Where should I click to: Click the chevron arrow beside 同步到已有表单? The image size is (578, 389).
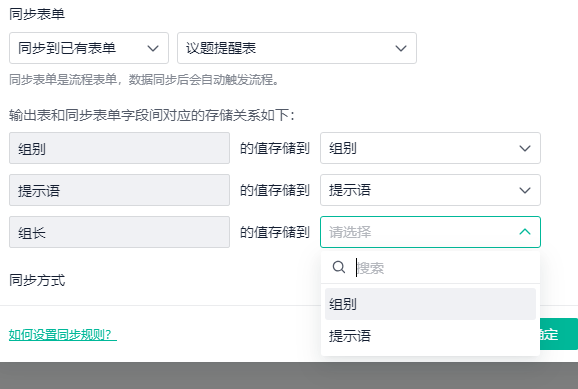(153, 48)
